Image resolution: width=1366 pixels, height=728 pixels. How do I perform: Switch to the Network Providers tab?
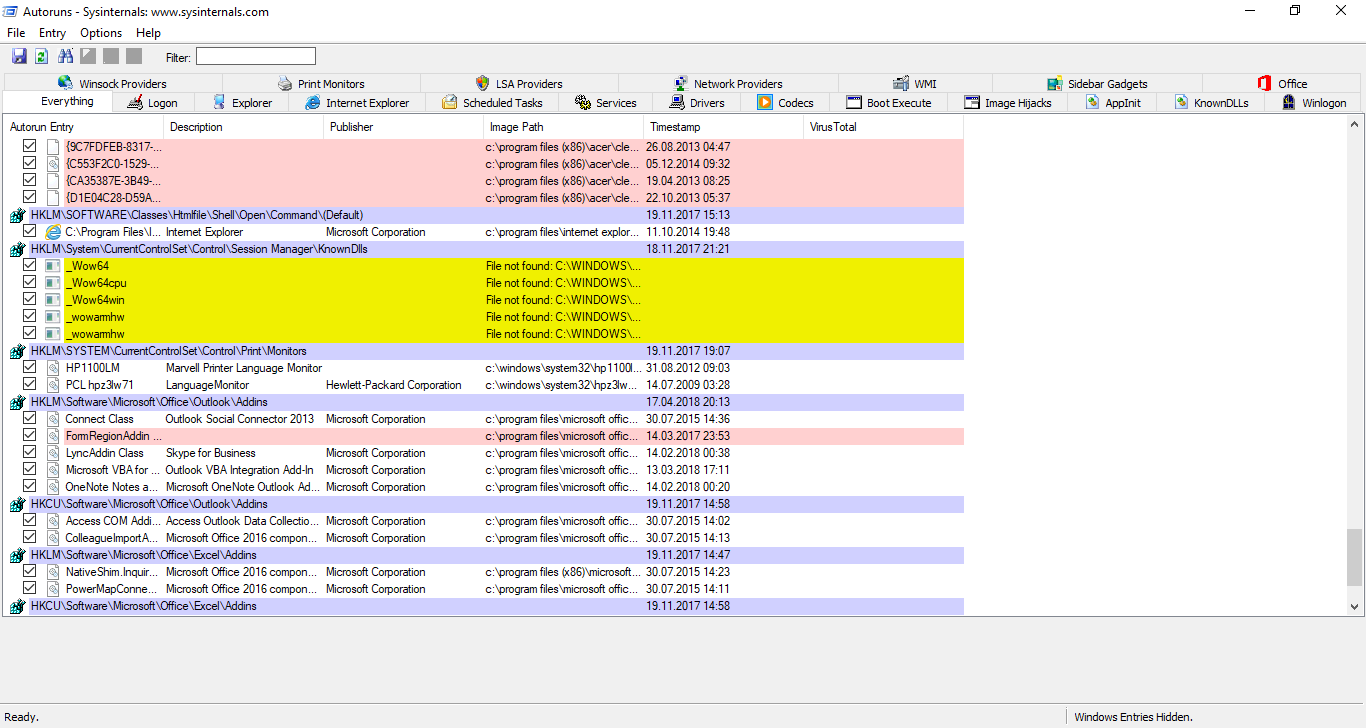point(728,84)
